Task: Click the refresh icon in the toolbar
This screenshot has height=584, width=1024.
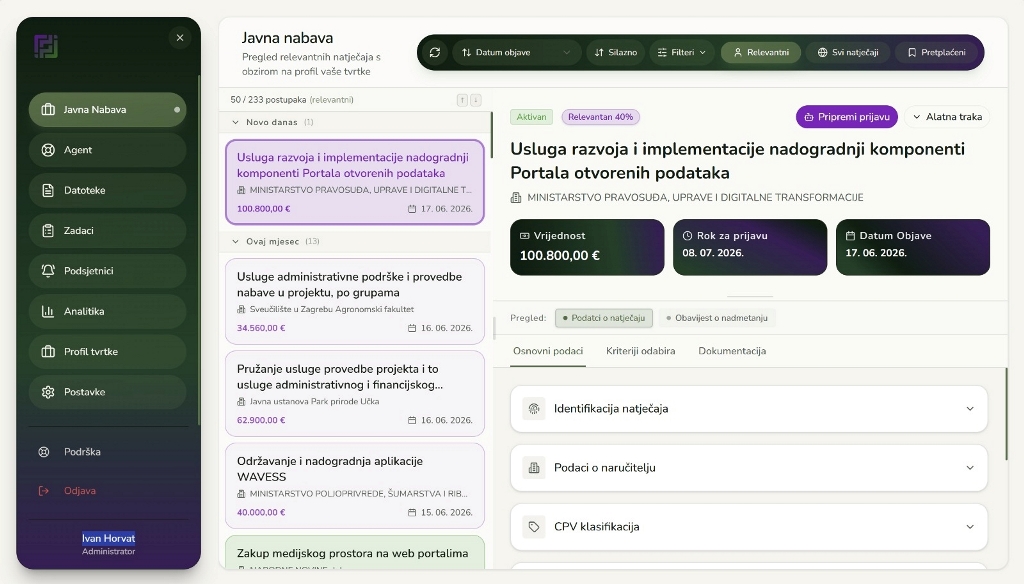Action: click(x=435, y=52)
